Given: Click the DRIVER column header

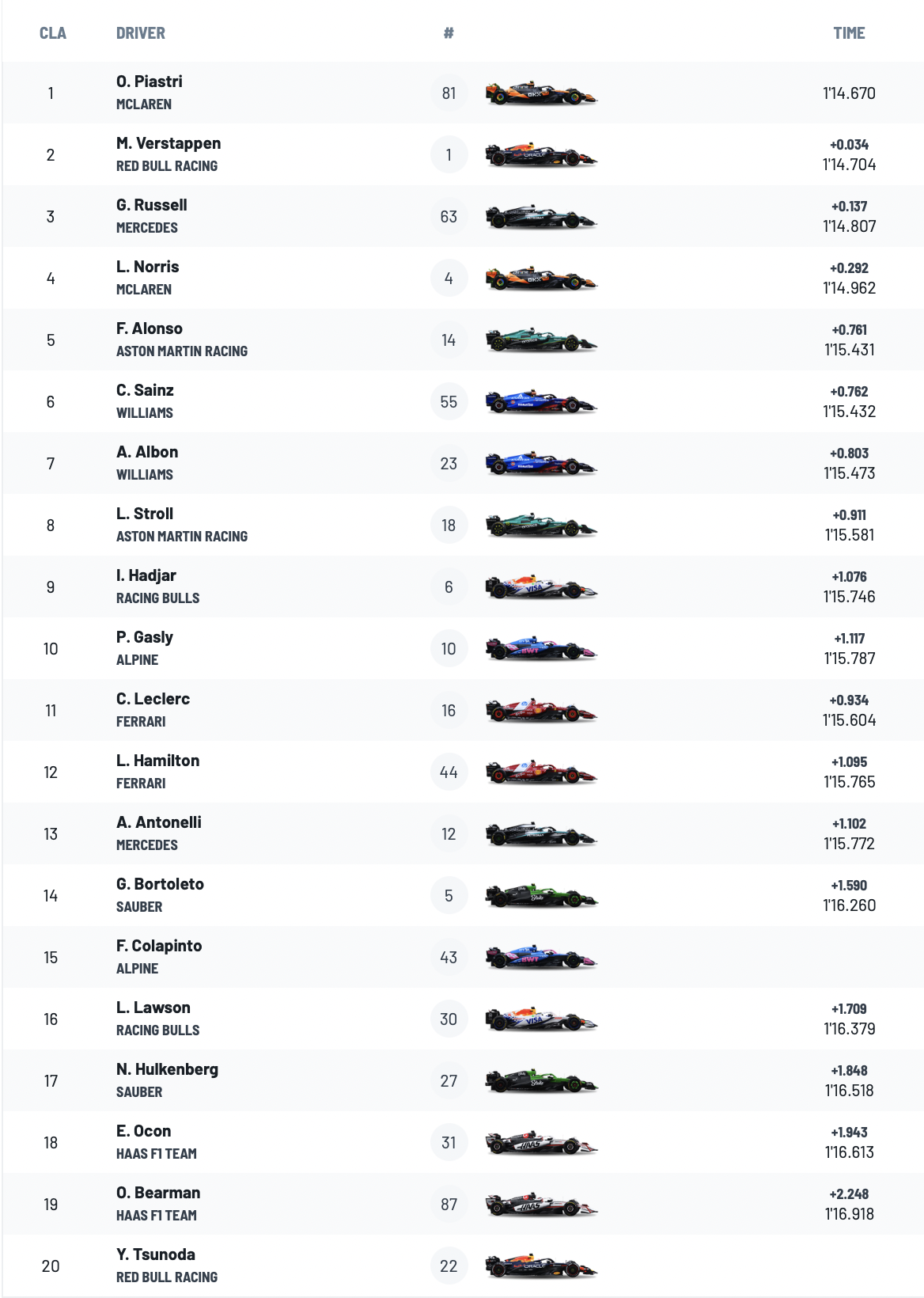Looking at the screenshot, I should click(x=141, y=33).
